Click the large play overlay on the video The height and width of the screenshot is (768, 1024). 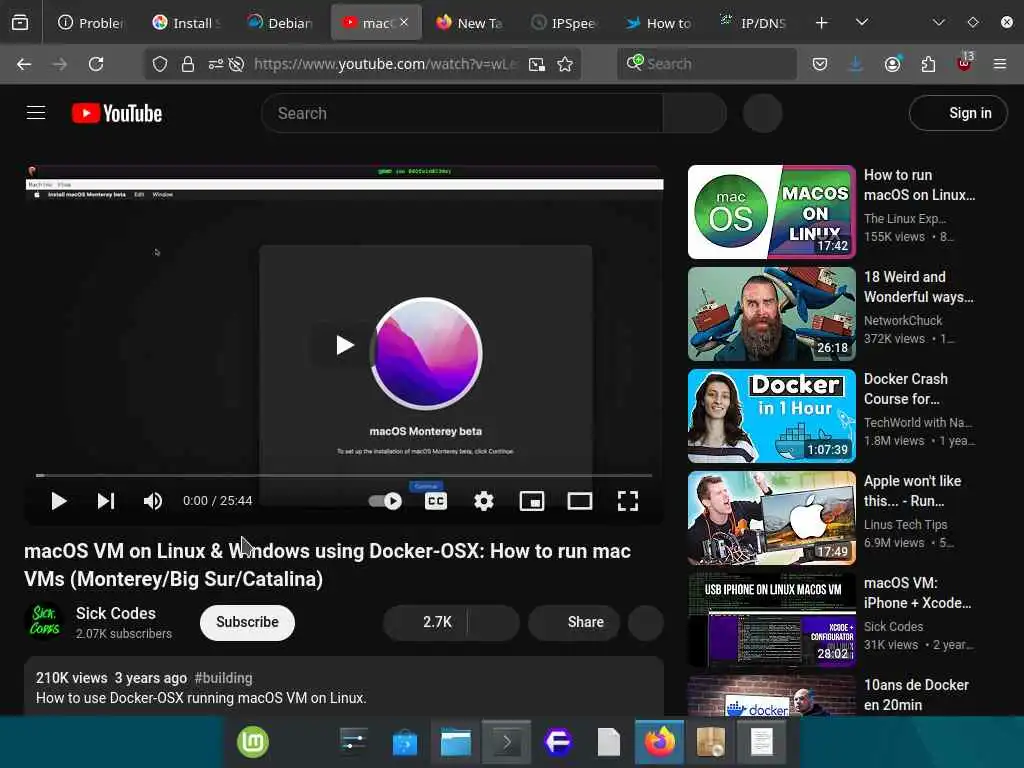point(344,345)
